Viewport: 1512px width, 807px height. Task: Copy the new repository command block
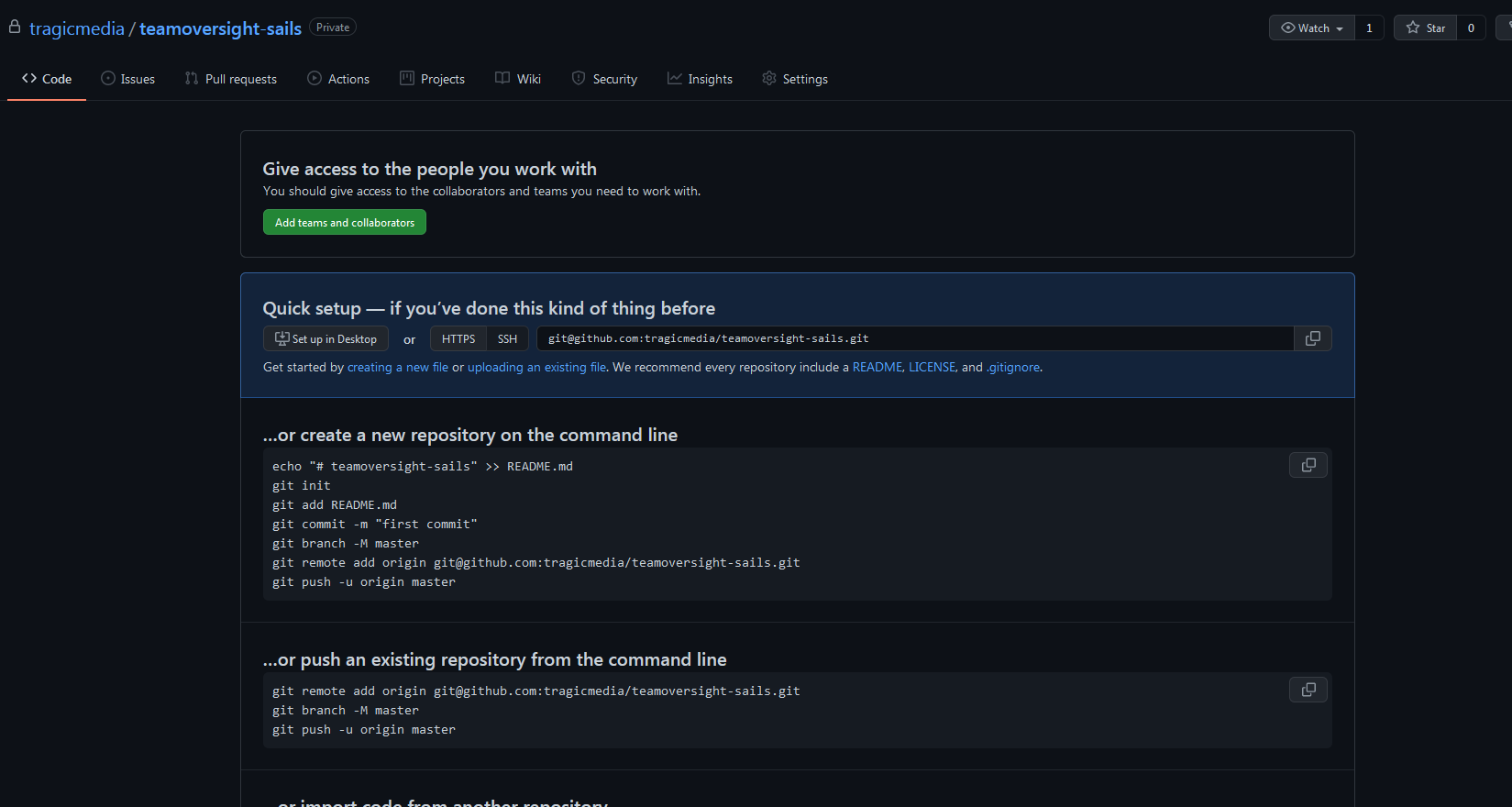tap(1308, 465)
